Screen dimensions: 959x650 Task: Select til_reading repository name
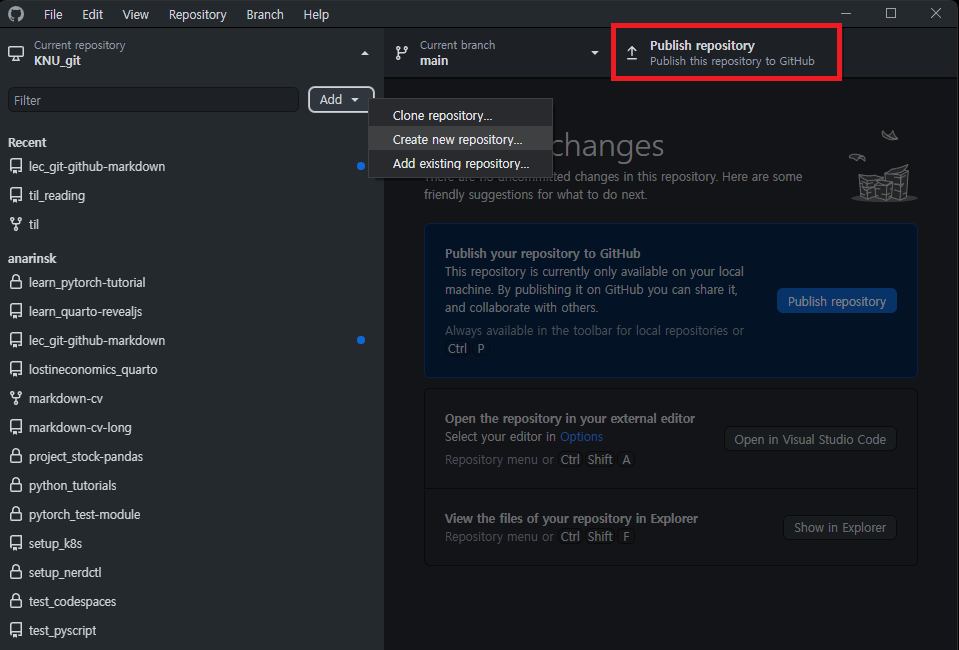pos(57,196)
